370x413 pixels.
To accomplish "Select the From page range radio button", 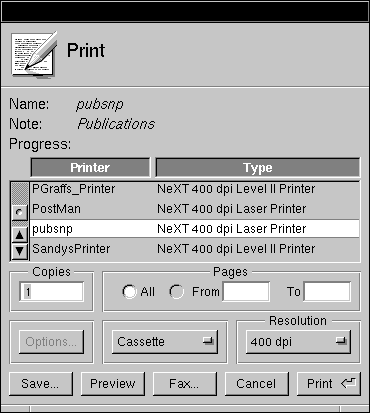I will [176, 292].
